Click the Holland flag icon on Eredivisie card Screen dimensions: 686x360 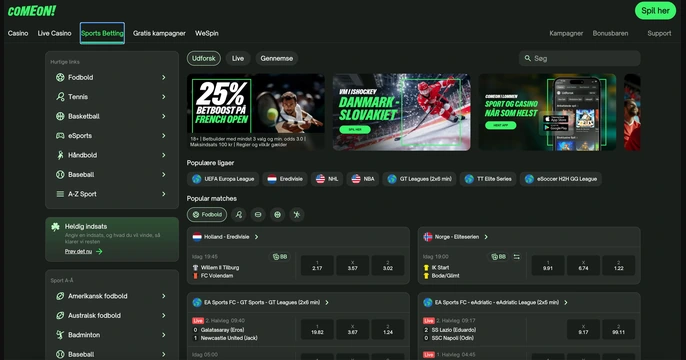[197, 237]
